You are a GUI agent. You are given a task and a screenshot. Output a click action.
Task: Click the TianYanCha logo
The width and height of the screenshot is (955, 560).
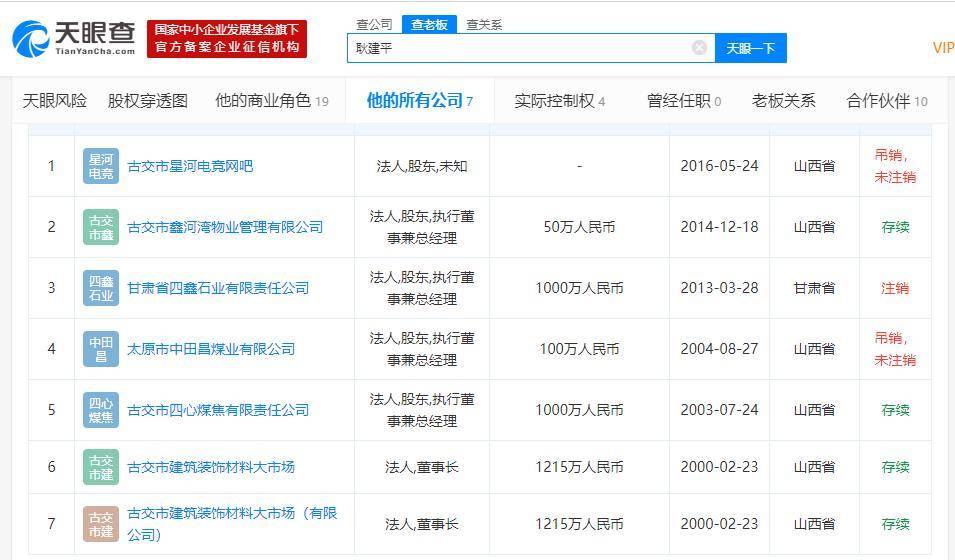[74, 38]
